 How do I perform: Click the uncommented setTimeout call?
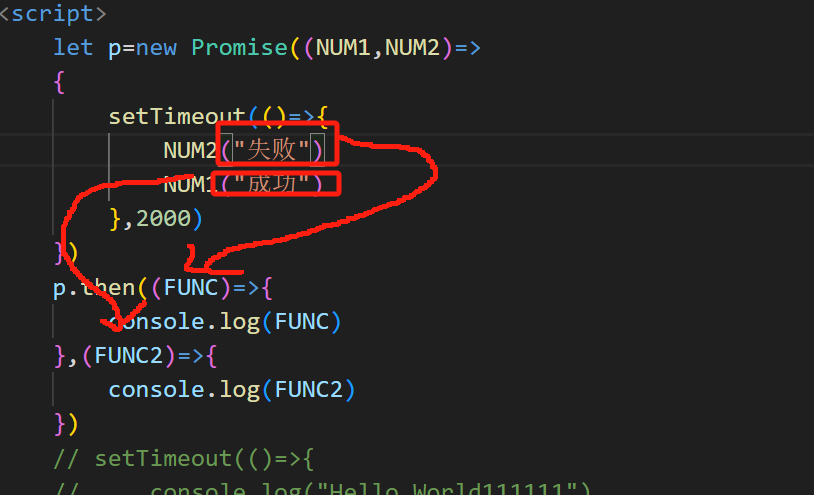(x=177, y=116)
